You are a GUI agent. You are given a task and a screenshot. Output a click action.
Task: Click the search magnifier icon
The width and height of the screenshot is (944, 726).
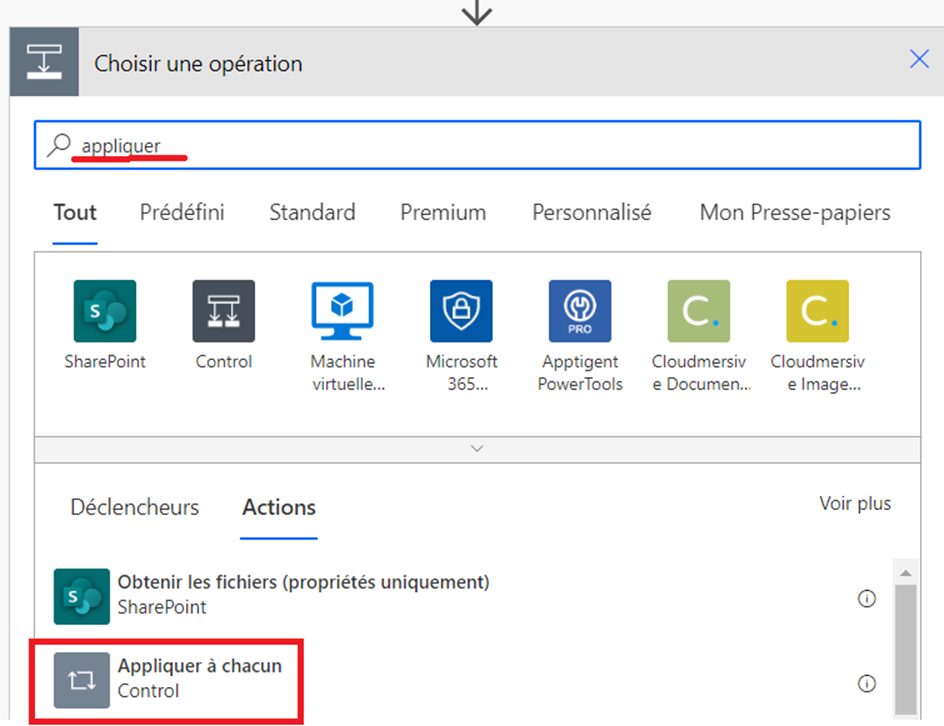tap(59, 145)
